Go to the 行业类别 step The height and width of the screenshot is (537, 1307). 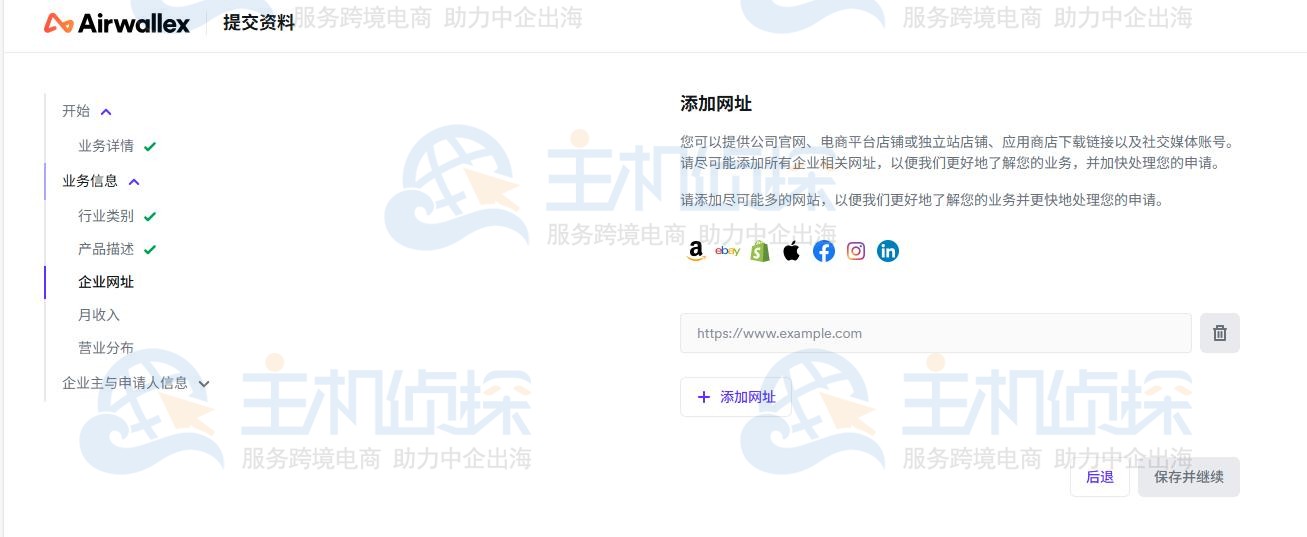(106, 216)
